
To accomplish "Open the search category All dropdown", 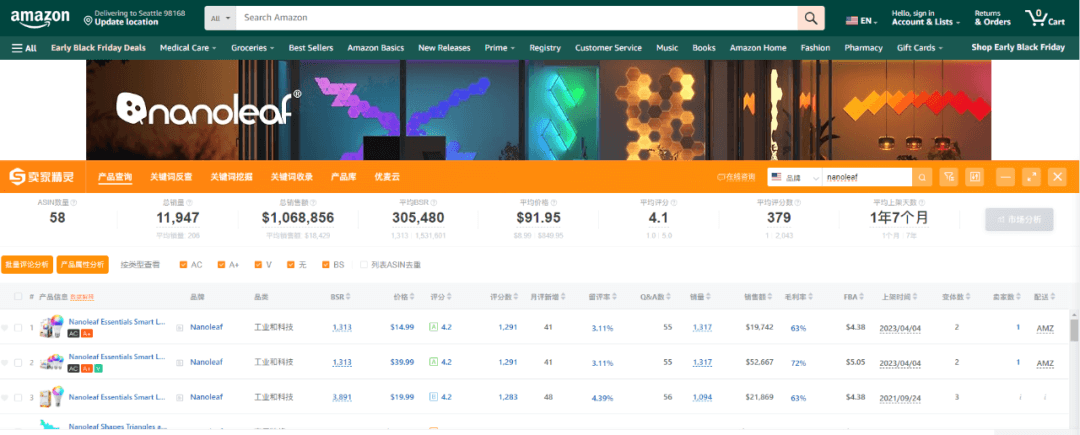I will (x=220, y=18).
